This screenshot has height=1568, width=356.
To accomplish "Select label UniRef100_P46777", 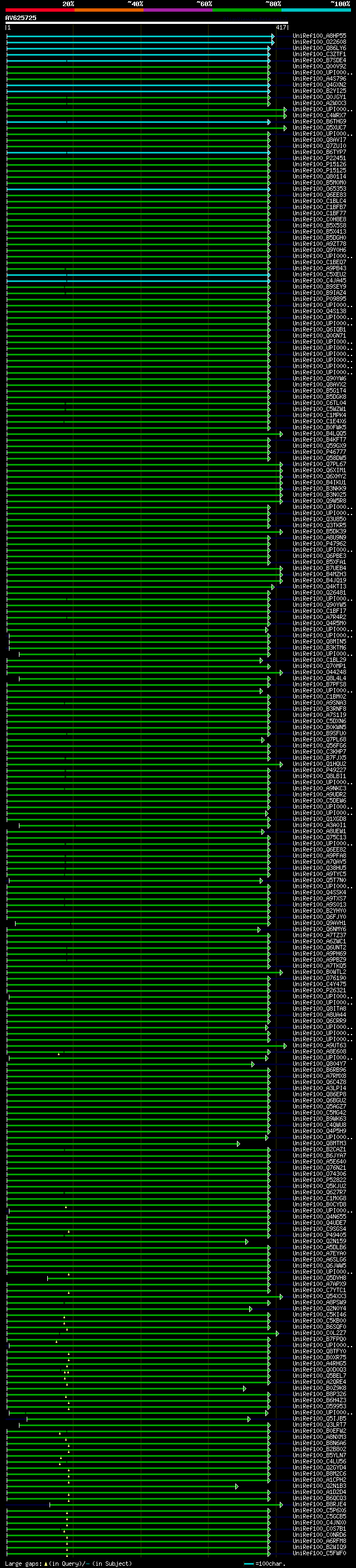I will pyautogui.click(x=319, y=452).
